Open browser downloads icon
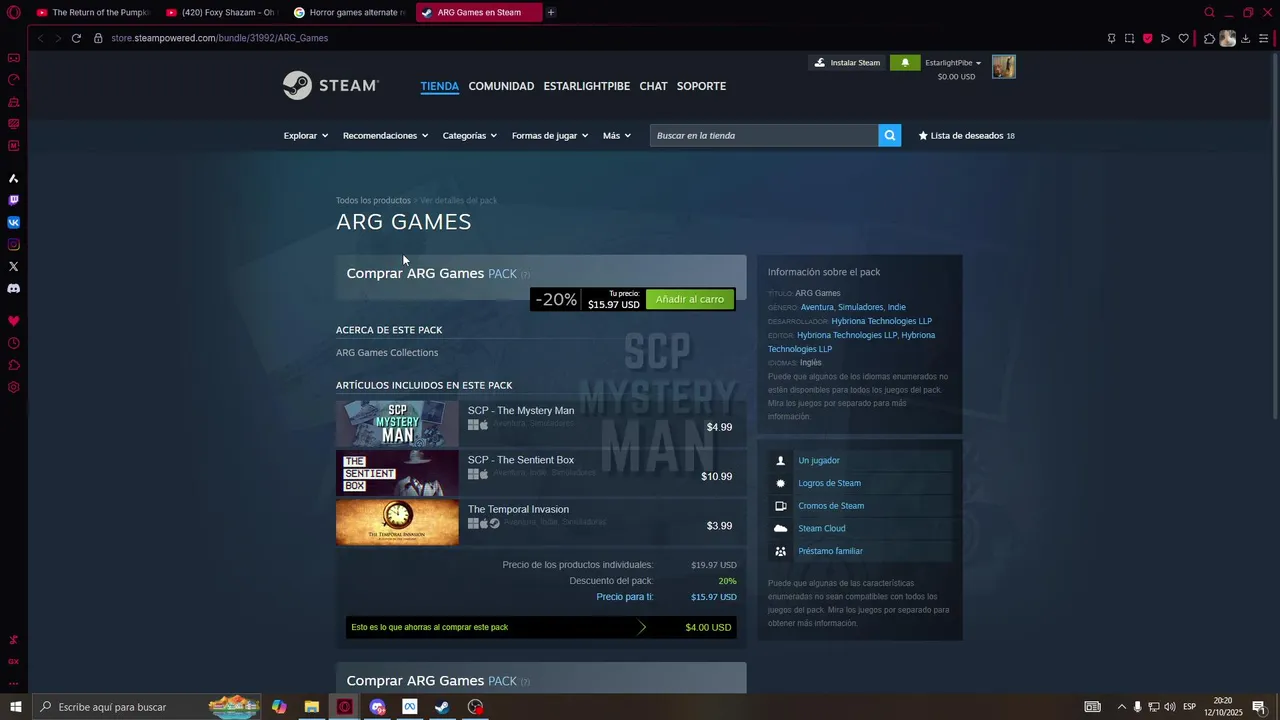 (x=1246, y=38)
